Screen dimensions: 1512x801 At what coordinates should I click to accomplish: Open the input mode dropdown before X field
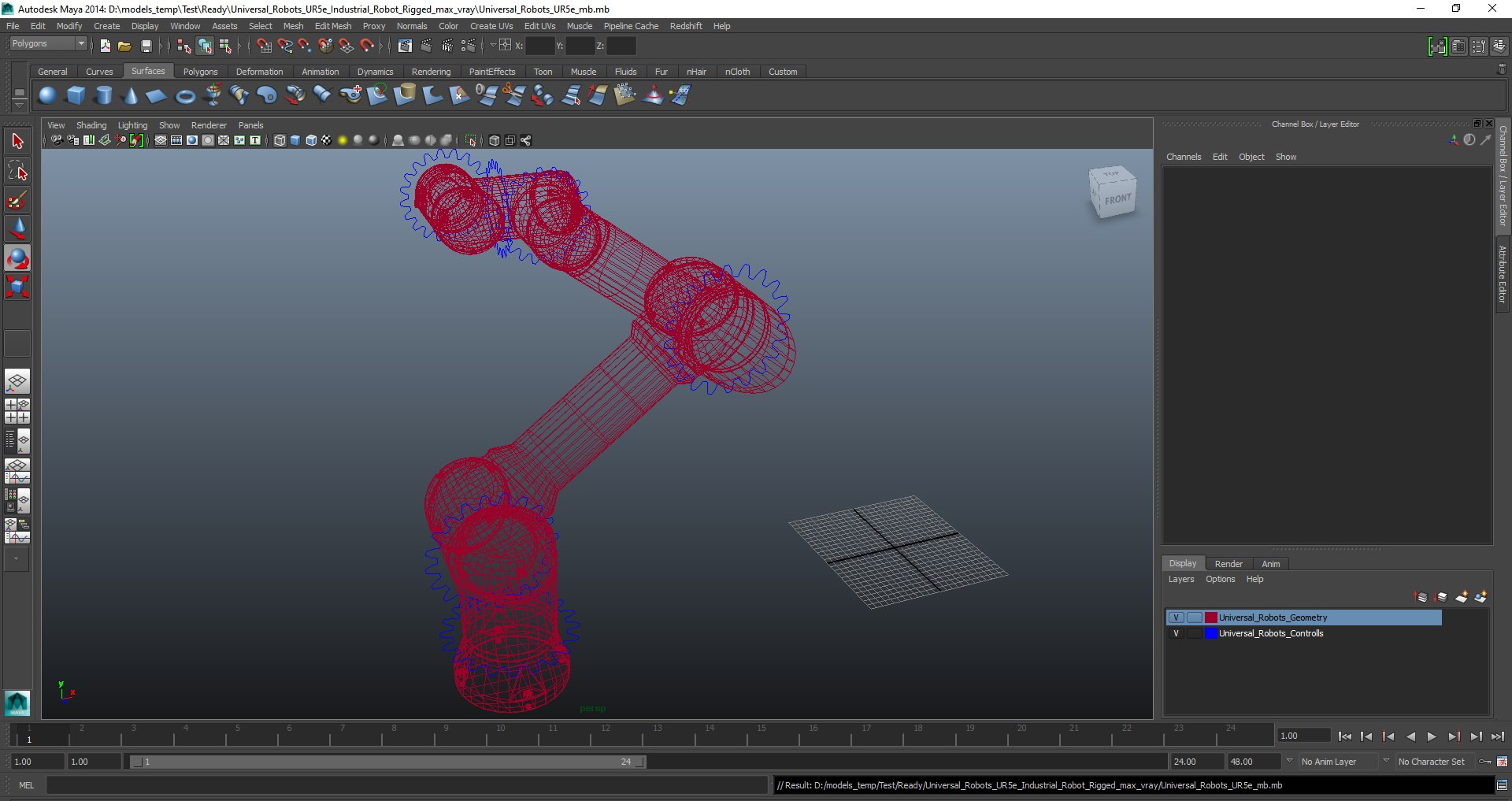click(x=492, y=46)
